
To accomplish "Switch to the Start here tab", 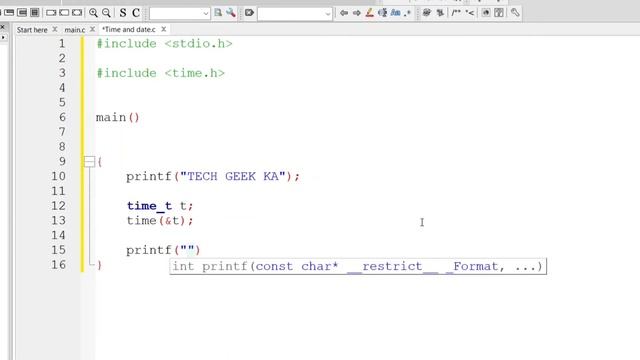I will click(x=32, y=30).
